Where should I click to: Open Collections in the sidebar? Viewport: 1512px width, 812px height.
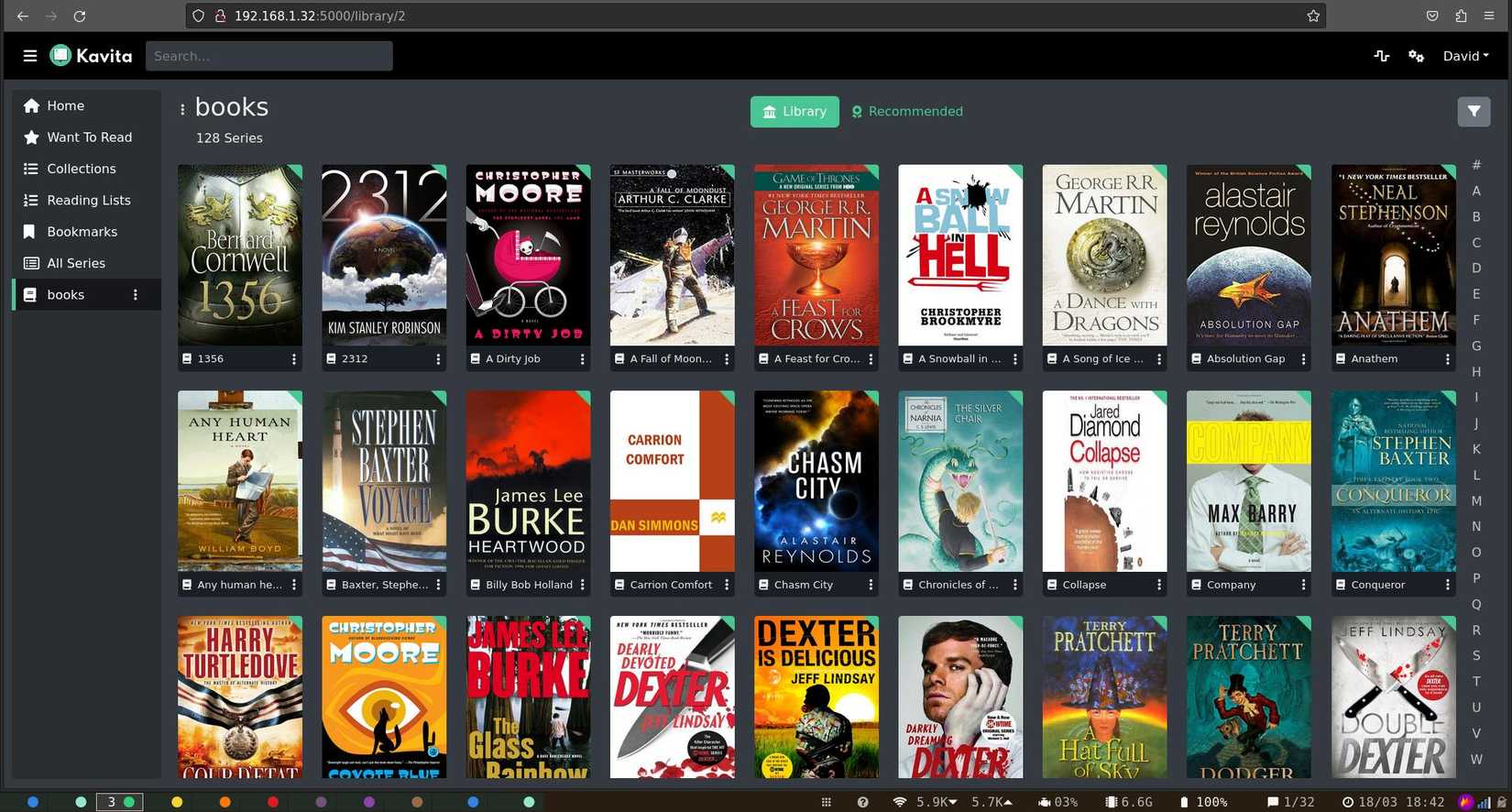click(x=87, y=169)
